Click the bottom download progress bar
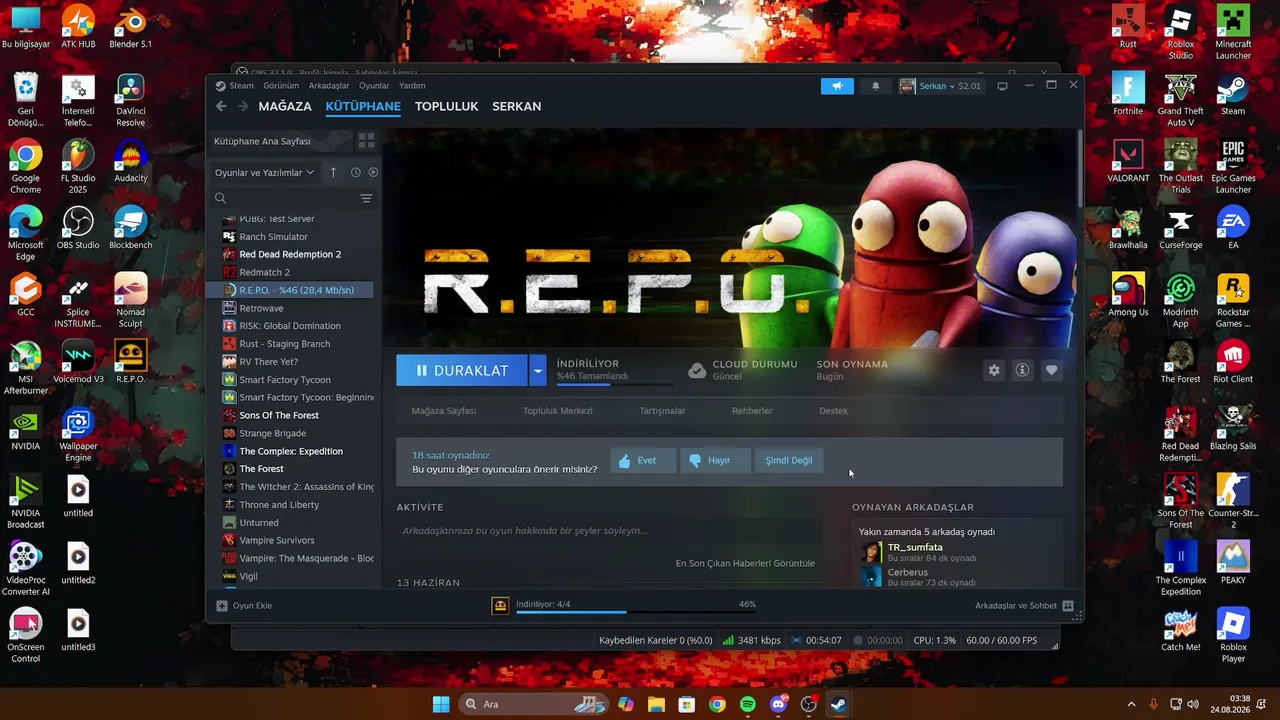This screenshot has width=1280, height=720. coord(636,612)
